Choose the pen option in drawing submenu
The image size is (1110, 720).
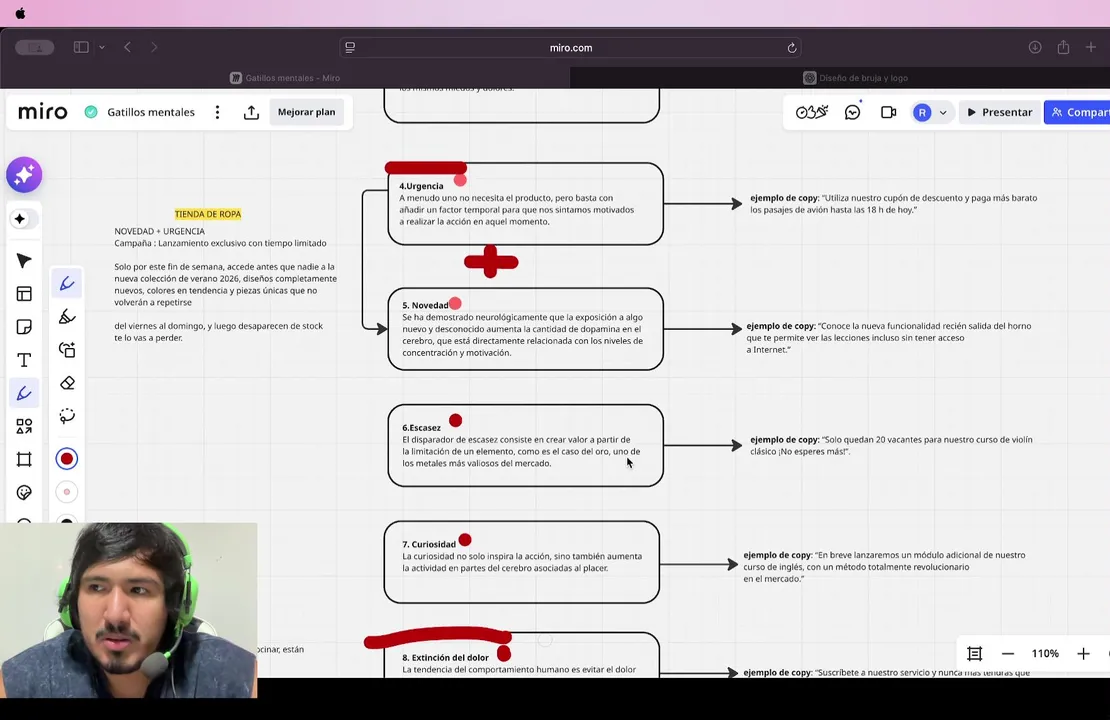click(x=67, y=284)
